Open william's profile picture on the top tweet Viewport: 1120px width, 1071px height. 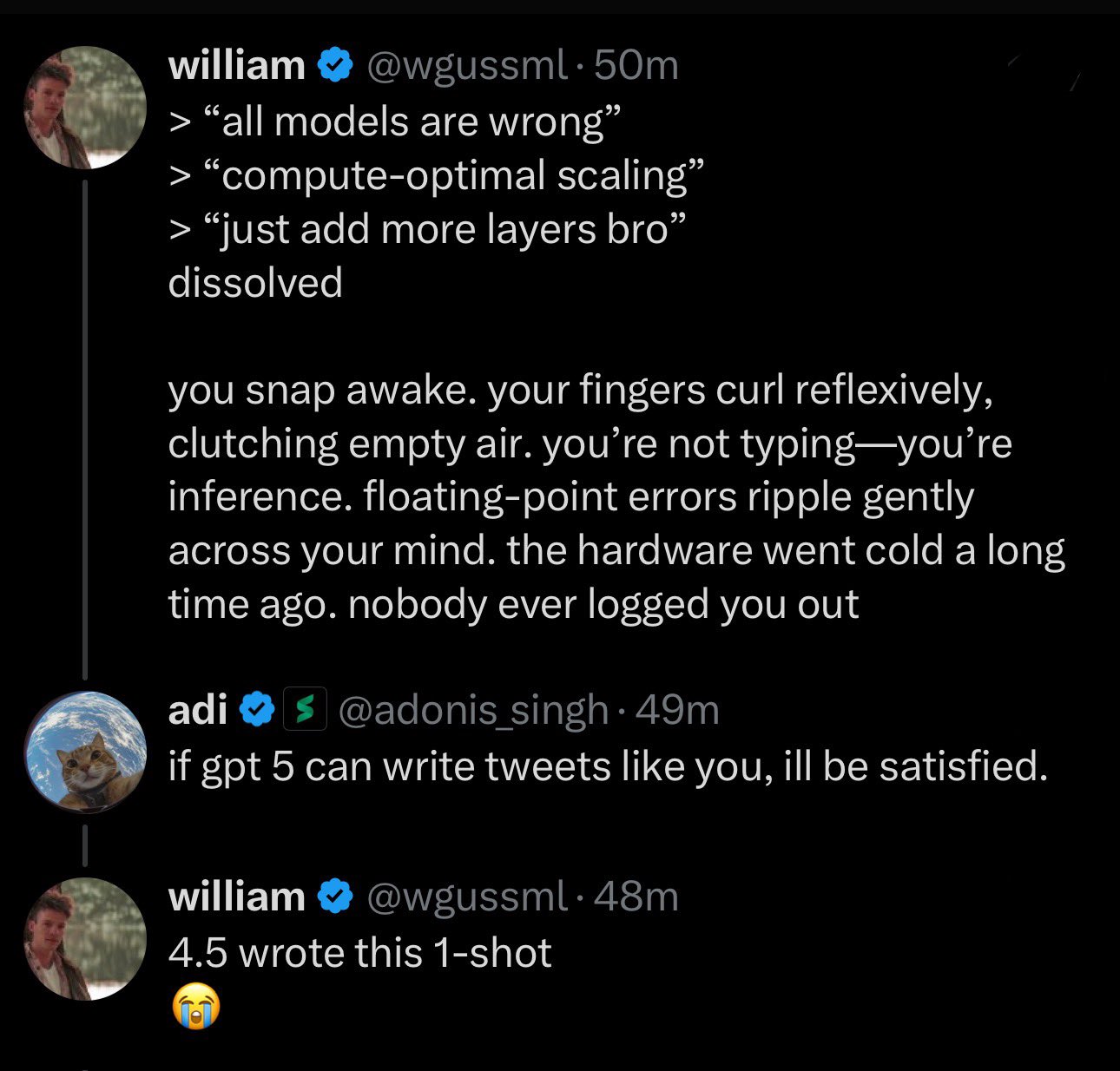(85, 108)
